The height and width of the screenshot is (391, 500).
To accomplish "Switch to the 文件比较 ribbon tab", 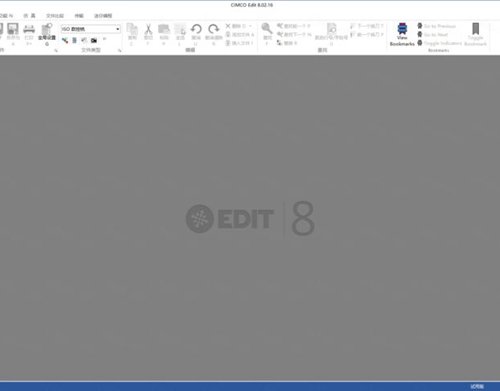I will pos(55,16).
